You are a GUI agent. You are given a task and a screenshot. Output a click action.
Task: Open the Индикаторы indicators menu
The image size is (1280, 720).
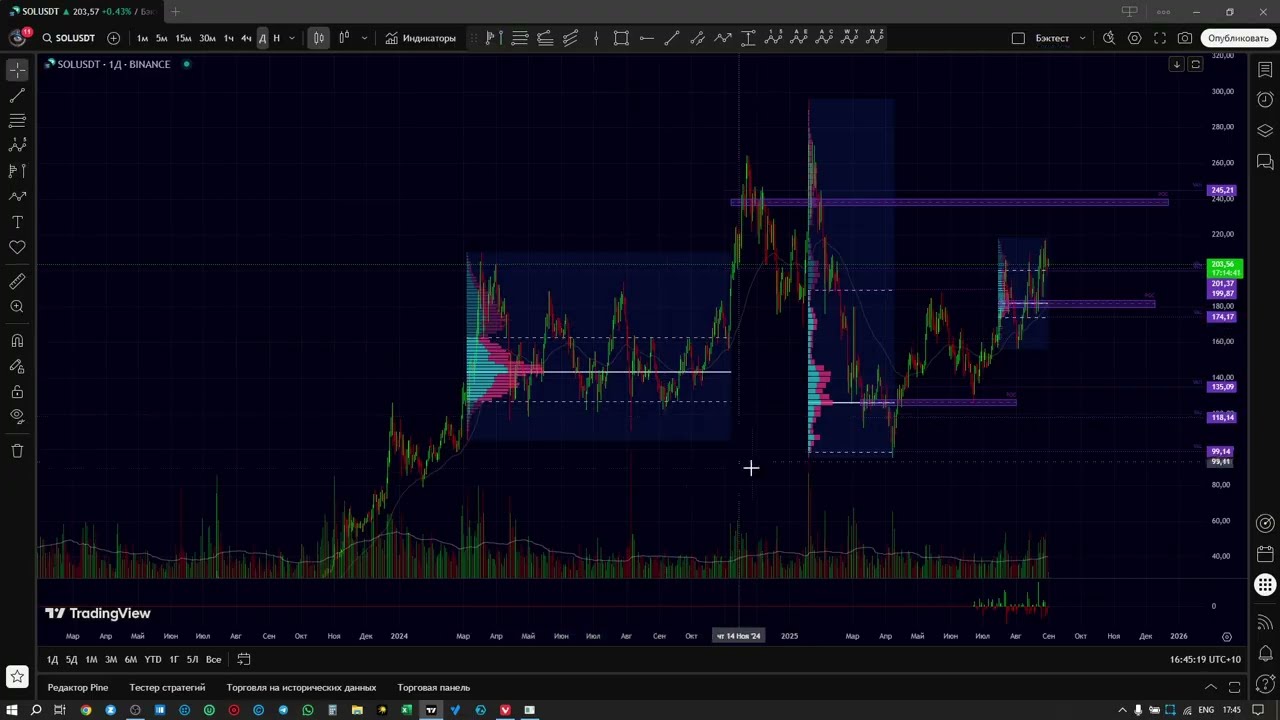click(421, 38)
